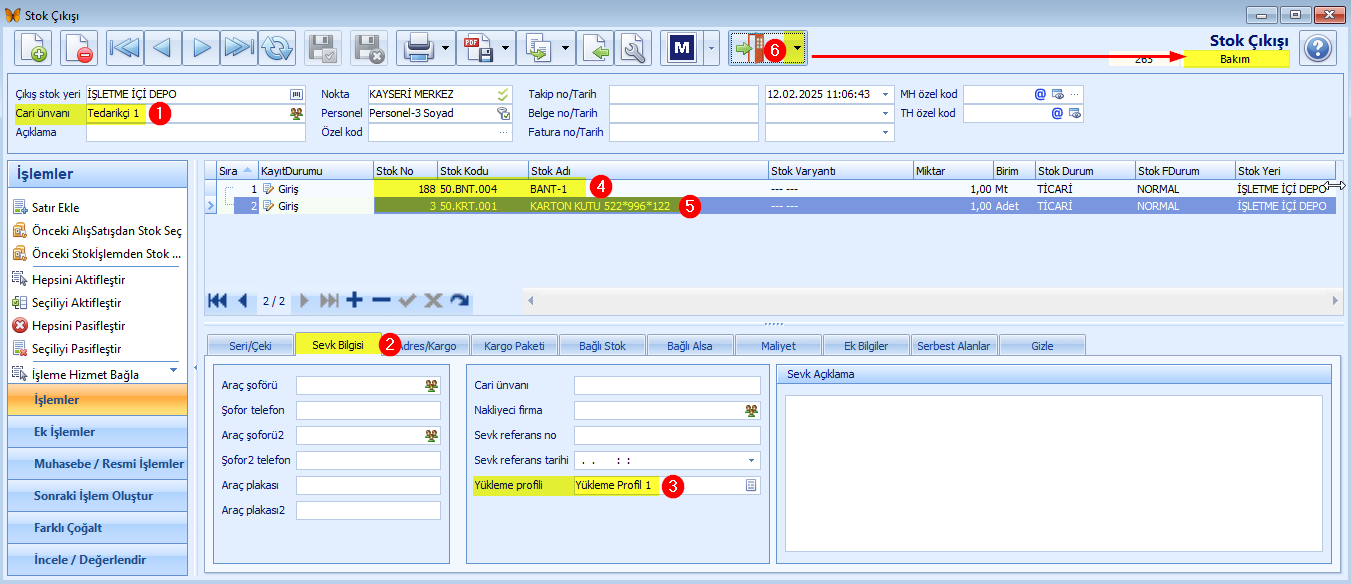Click the green-arrow door exit icon
This screenshot has width=1351, height=584.
[748, 48]
